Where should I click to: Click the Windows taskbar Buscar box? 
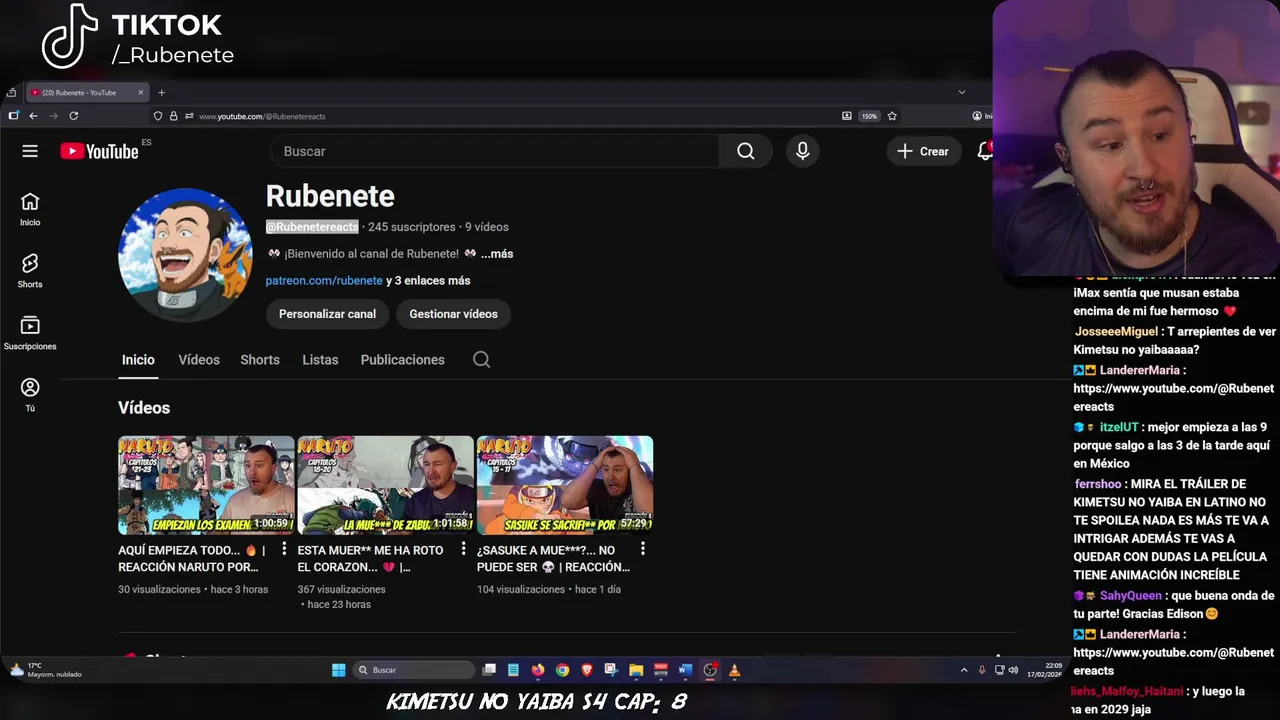point(414,670)
